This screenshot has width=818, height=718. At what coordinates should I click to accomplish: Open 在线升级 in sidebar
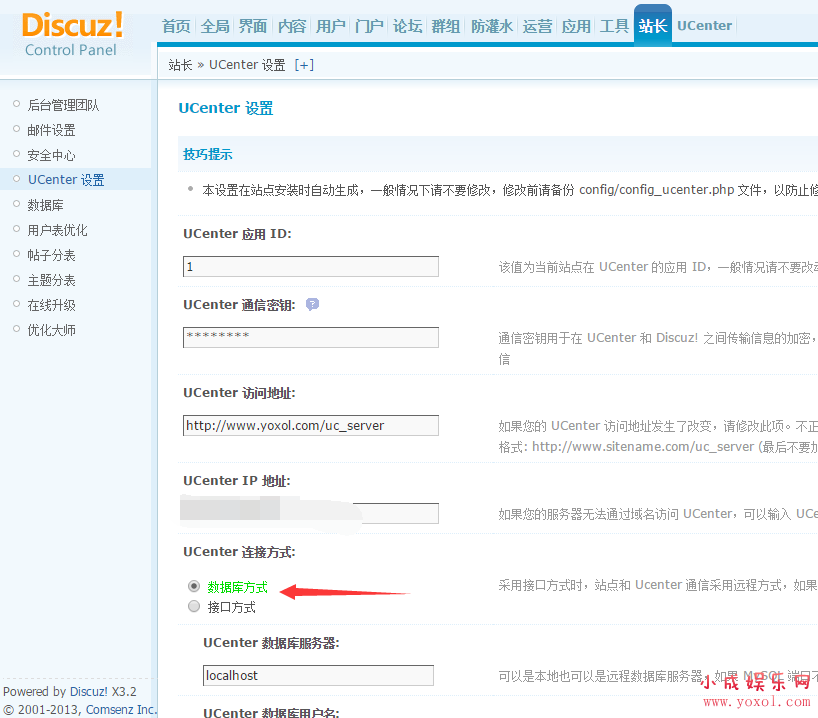click(x=51, y=305)
